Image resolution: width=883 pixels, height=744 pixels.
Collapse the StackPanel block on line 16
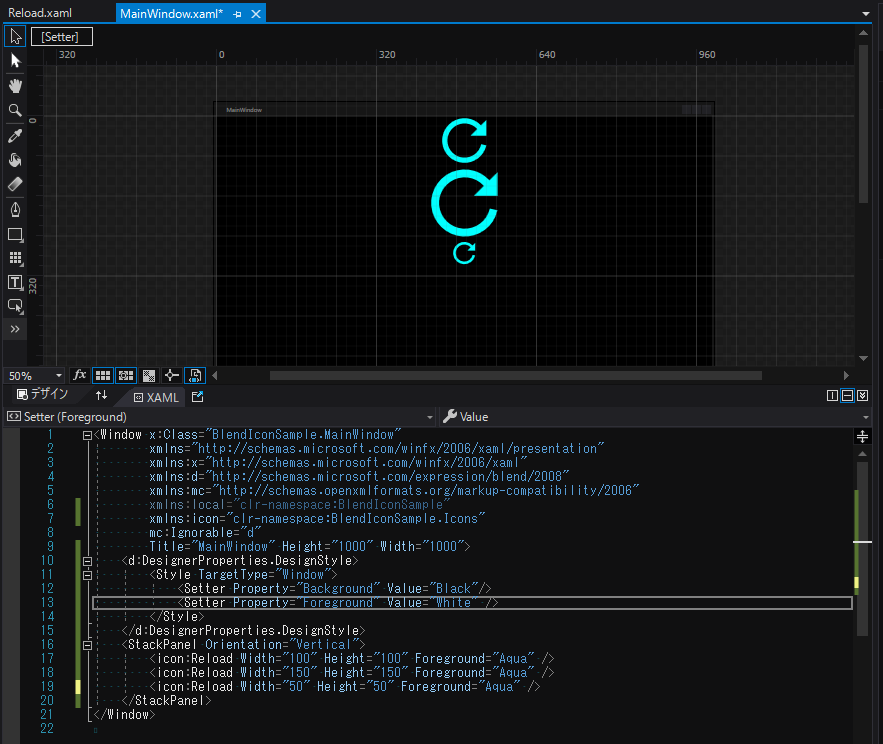(x=87, y=645)
